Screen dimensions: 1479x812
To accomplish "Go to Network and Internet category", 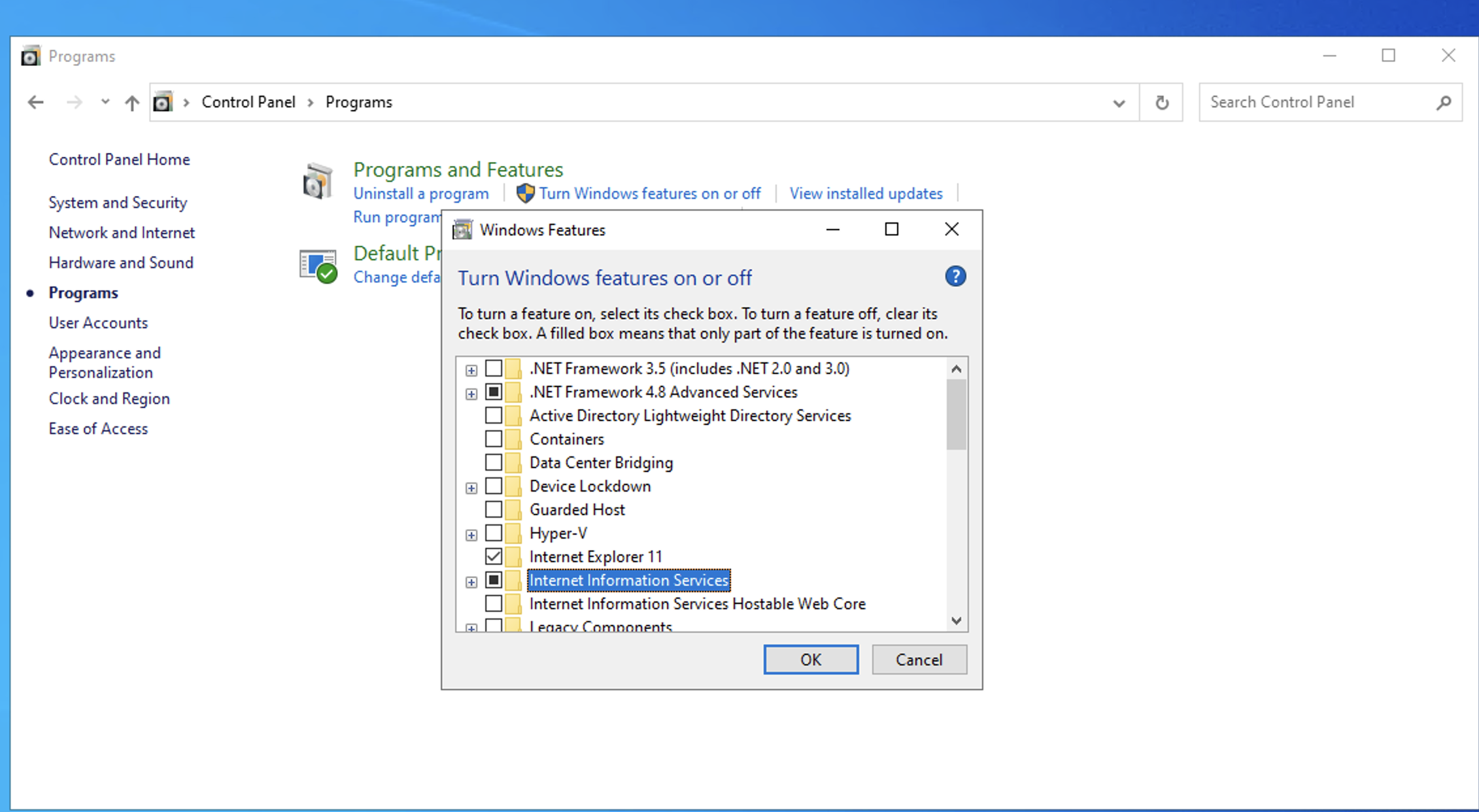I will point(122,233).
